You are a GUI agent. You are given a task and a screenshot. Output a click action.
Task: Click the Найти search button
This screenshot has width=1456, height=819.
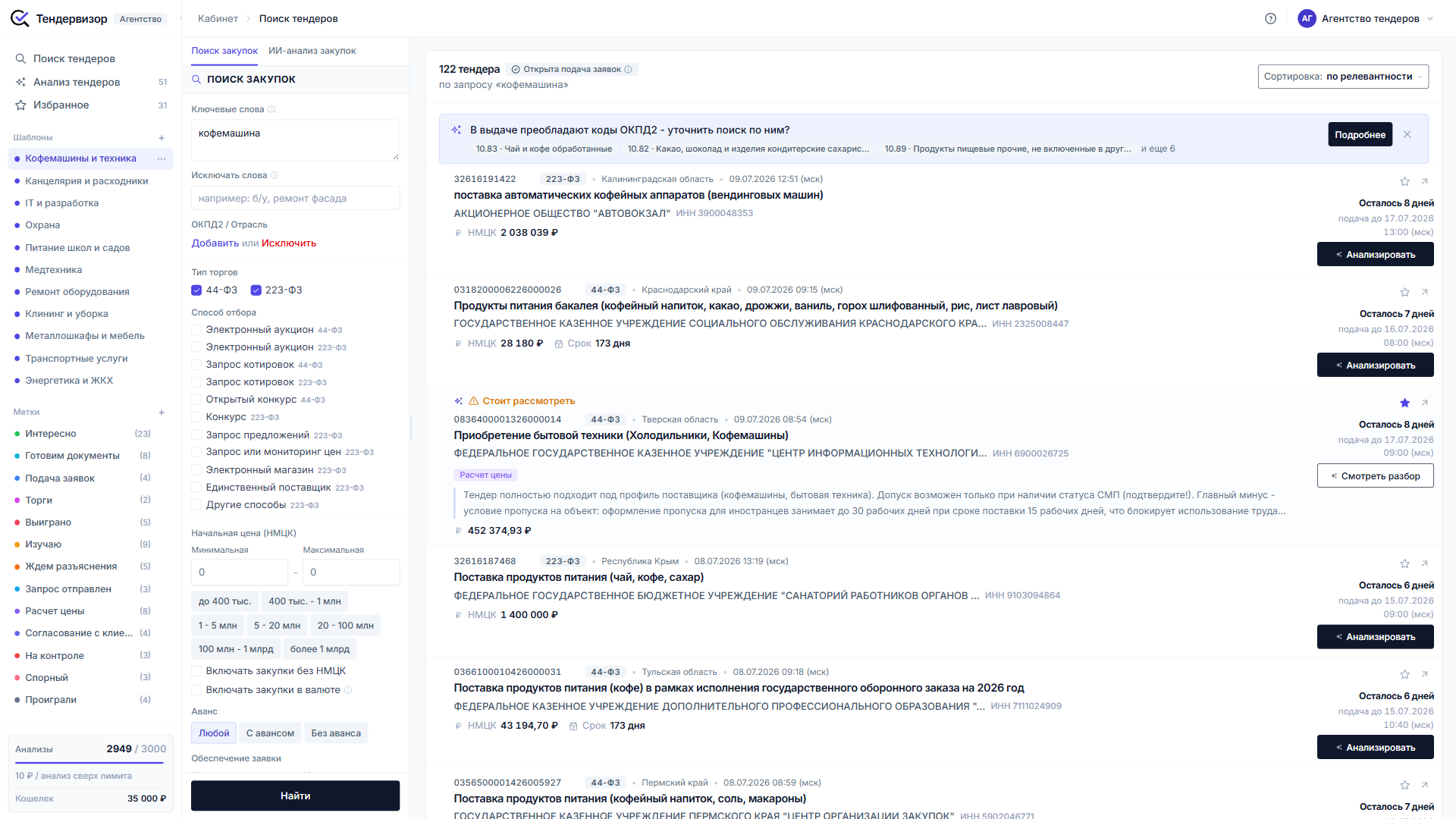(295, 795)
